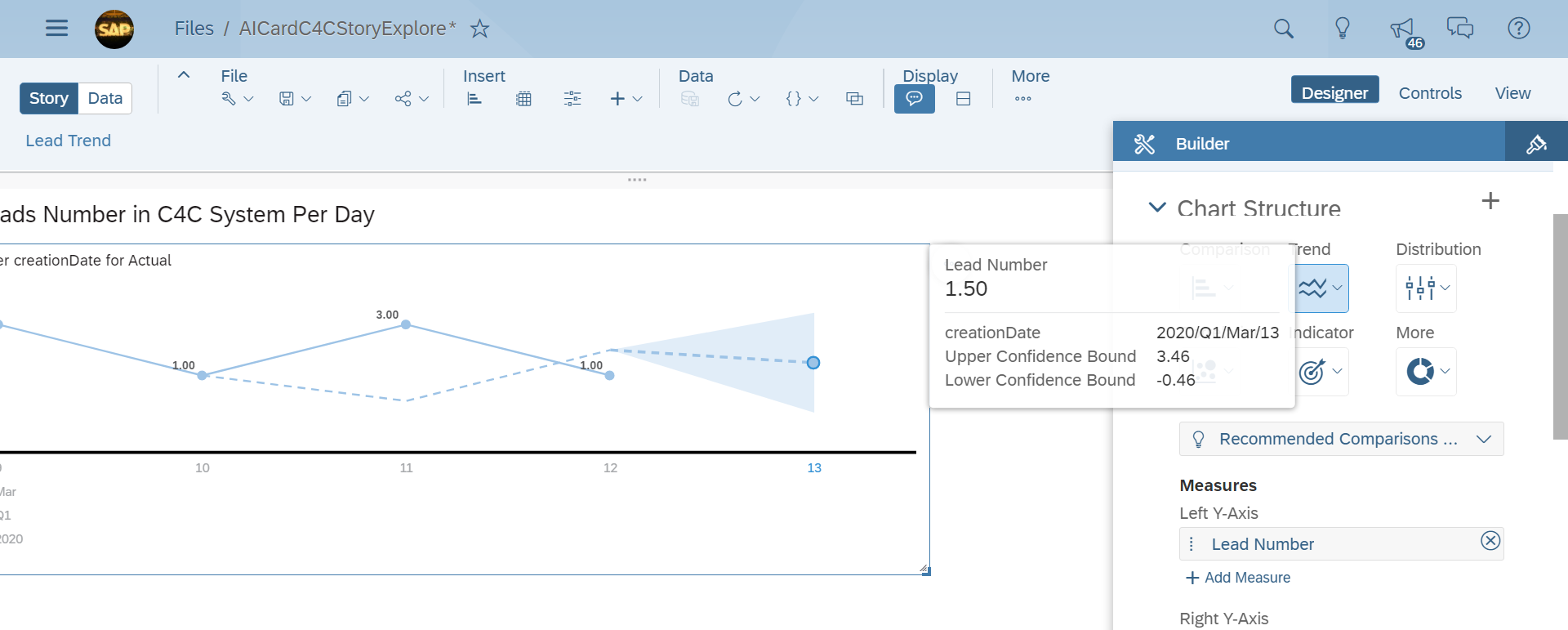Screen dimensions: 1568x630
Task: Click the 1.00 data point on day 12
Action: pos(609,375)
